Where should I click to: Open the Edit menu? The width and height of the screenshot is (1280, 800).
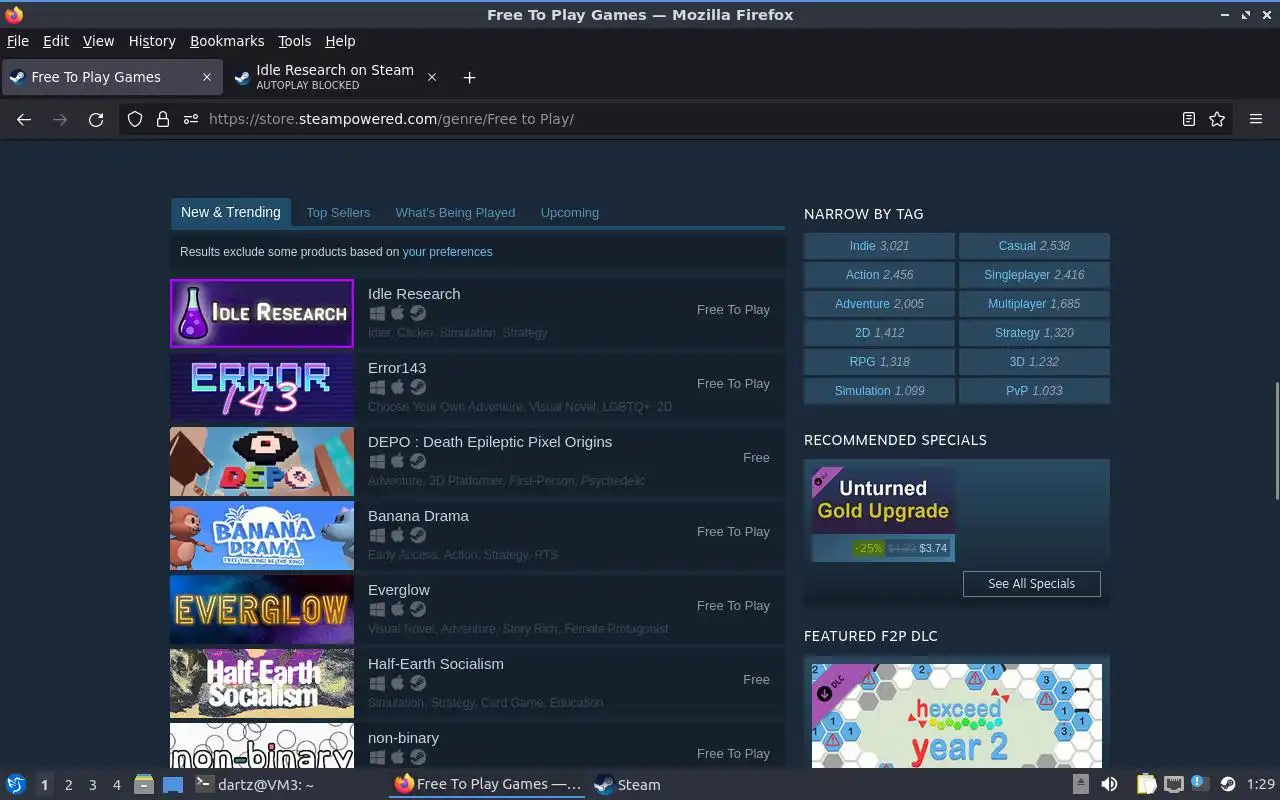tap(56, 41)
